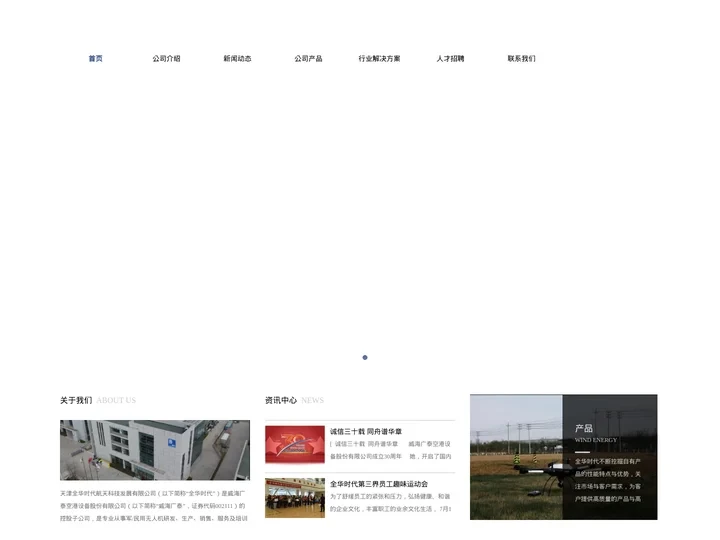Open the 资讯中心 News heading
Viewport: 720px width, 540px height.
tap(294, 400)
